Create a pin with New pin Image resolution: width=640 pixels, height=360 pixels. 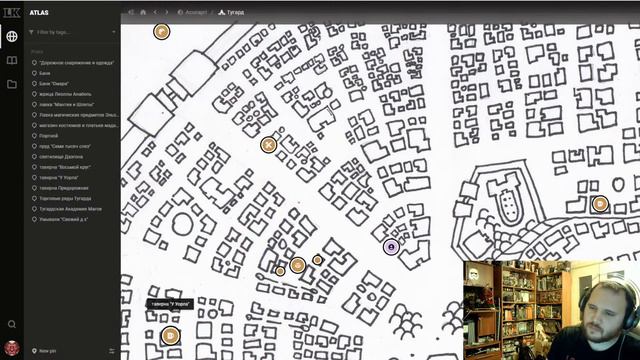coord(44,351)
